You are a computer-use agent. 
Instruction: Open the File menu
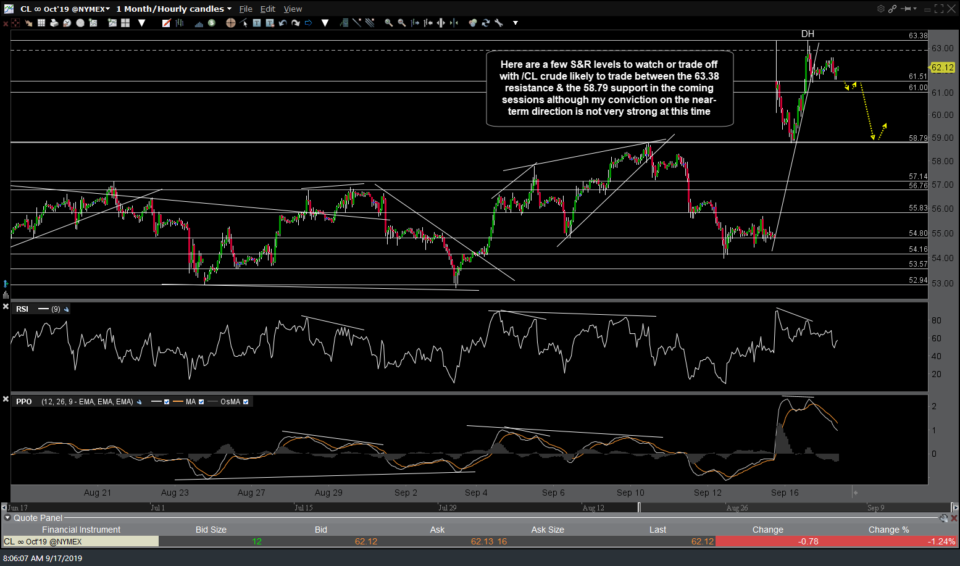point(245,8)
